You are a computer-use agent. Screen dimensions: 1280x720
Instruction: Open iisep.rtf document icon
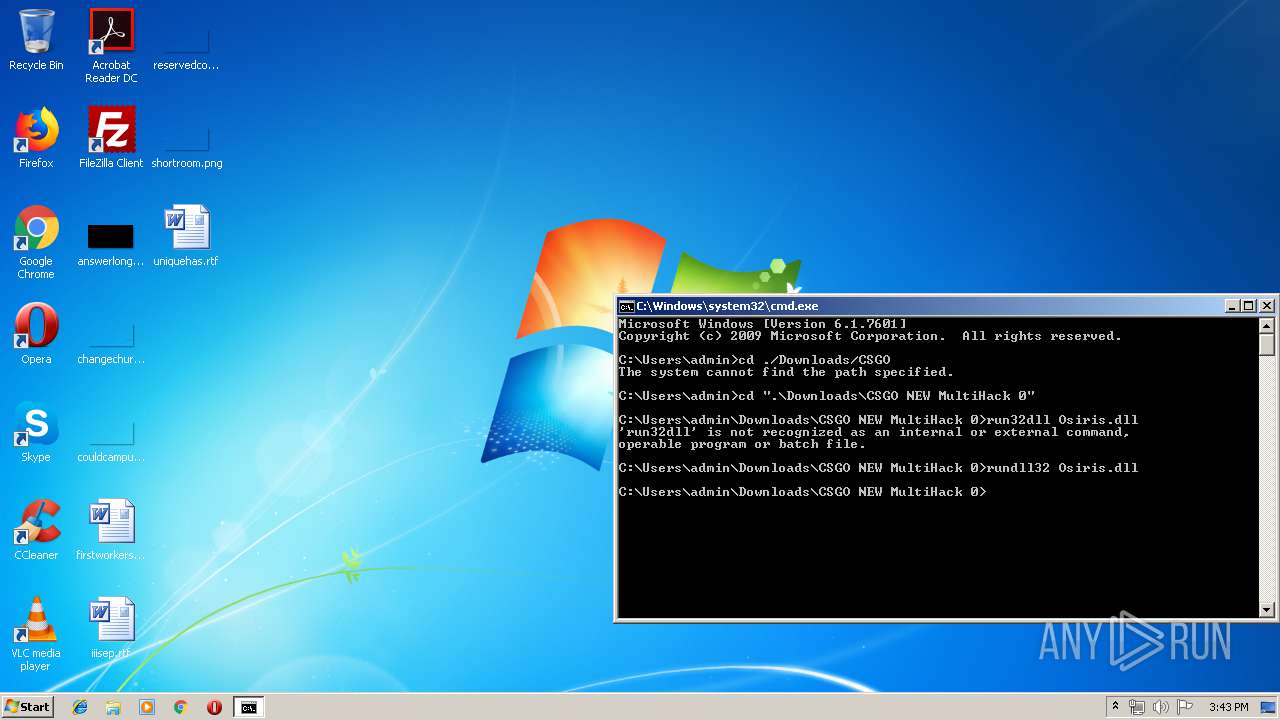[x=111, y=628]
